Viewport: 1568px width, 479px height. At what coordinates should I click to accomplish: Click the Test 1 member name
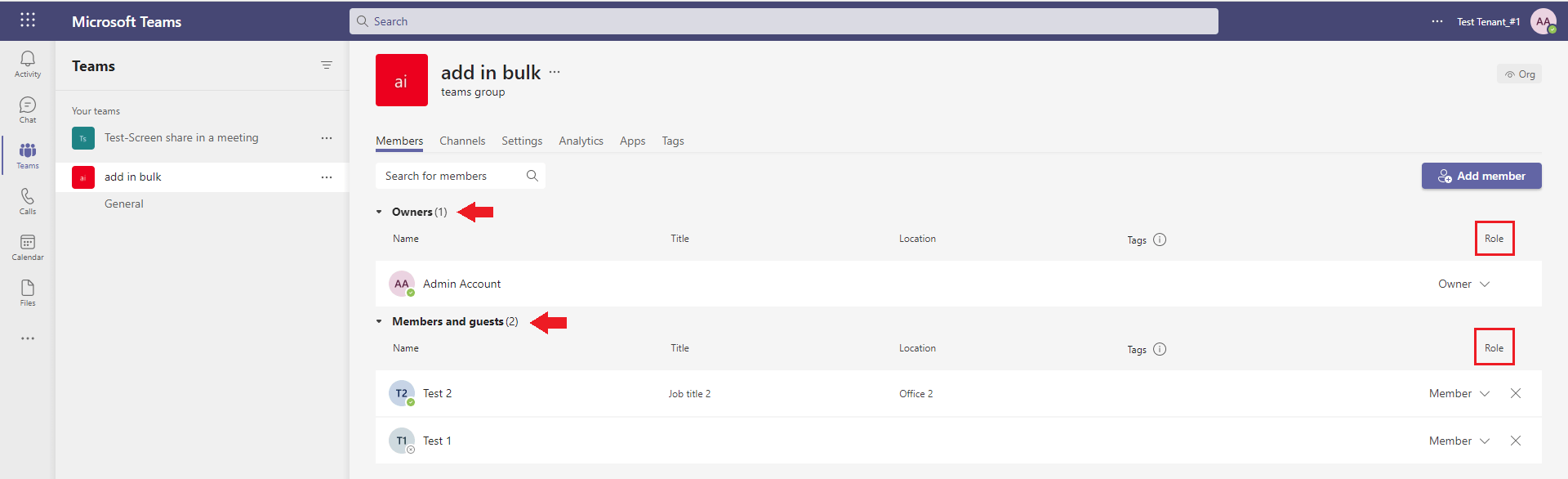(x=437, y=441)
